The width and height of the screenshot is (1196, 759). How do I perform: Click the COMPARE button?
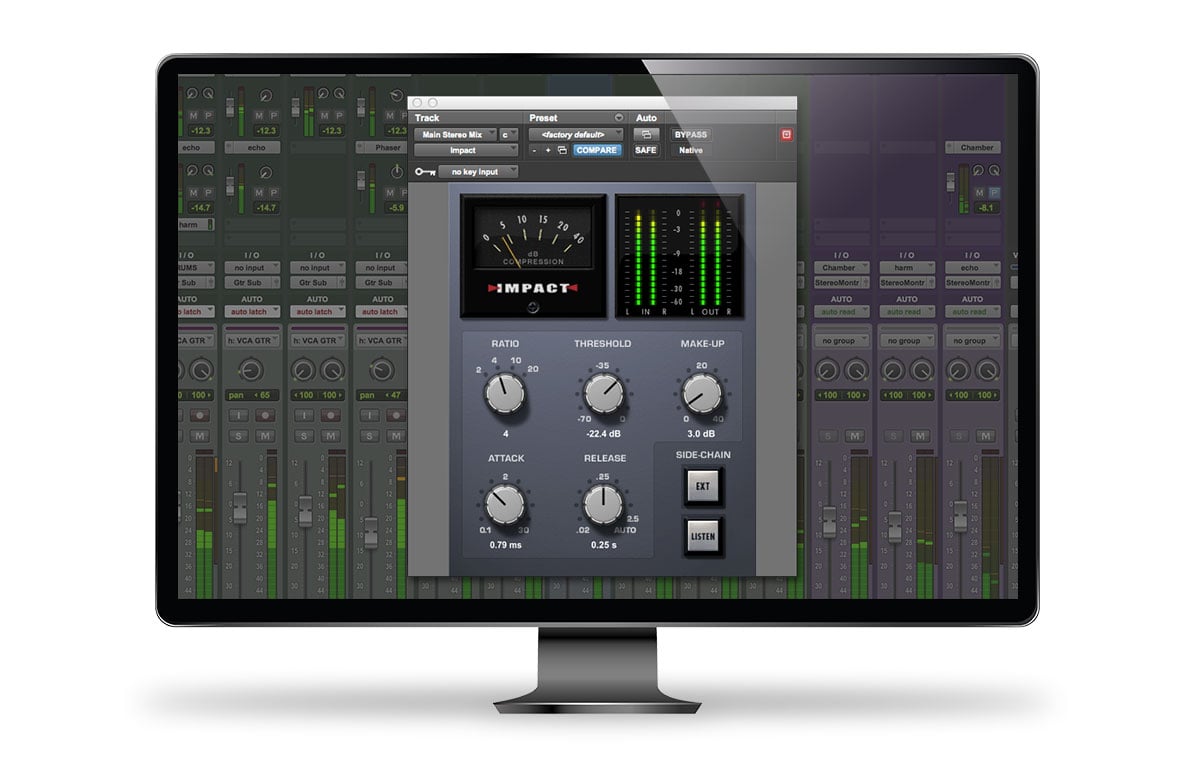point(596,150)
